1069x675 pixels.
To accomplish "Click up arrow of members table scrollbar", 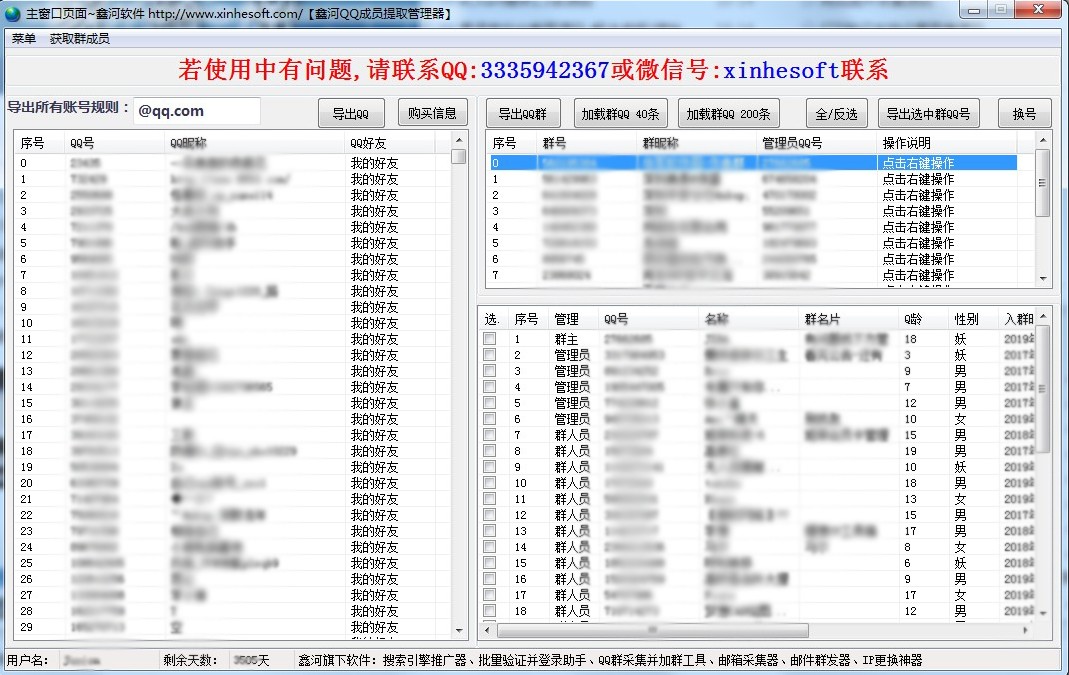I will pyautogui.click(x=1044, y=317).
